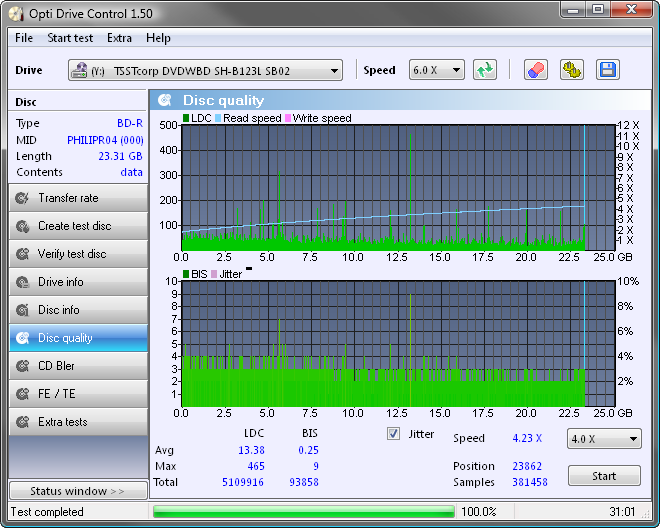
Task: Switch to the CD Bler test
Action: coord(78,366)
